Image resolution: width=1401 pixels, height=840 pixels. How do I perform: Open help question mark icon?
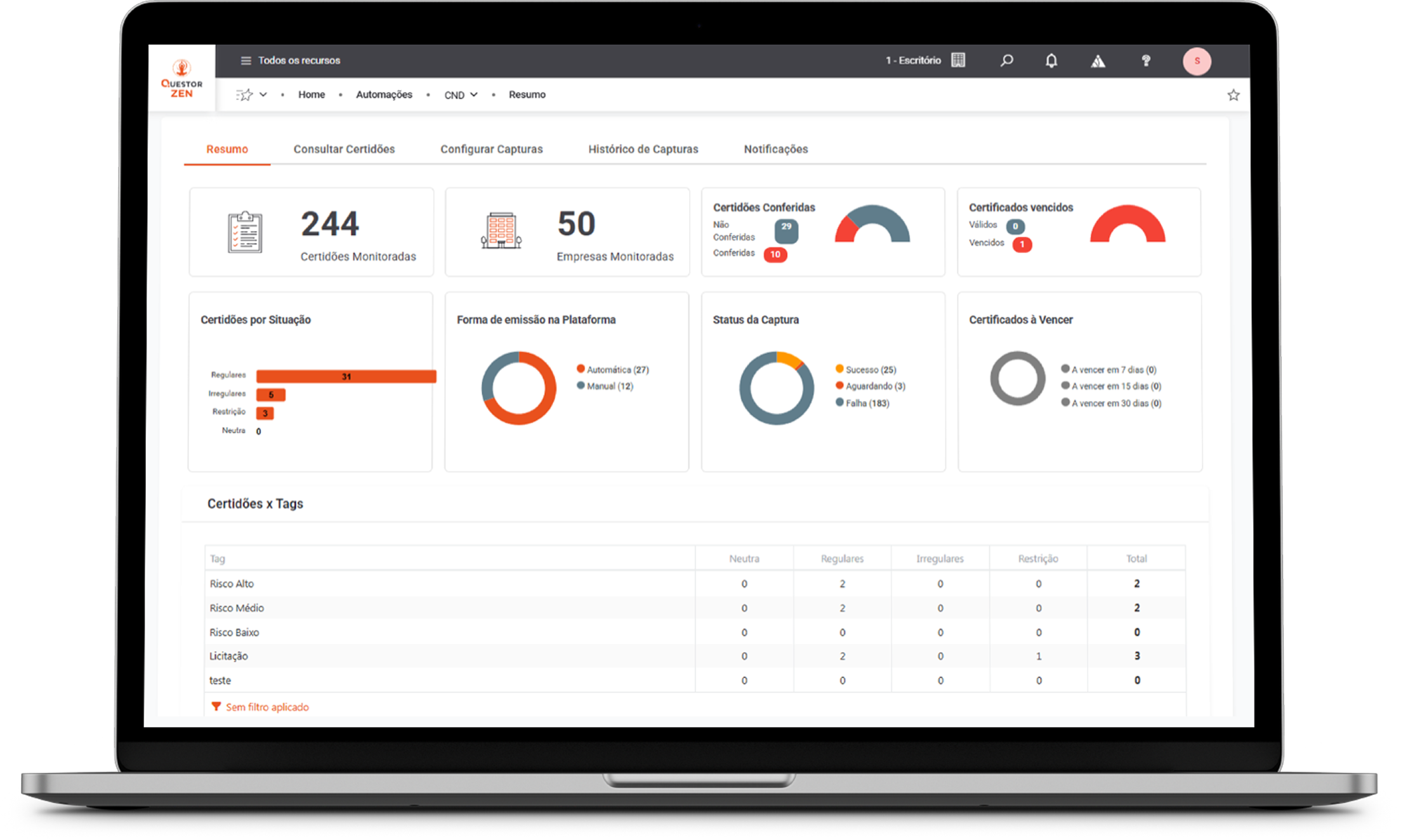[1146, 61]
